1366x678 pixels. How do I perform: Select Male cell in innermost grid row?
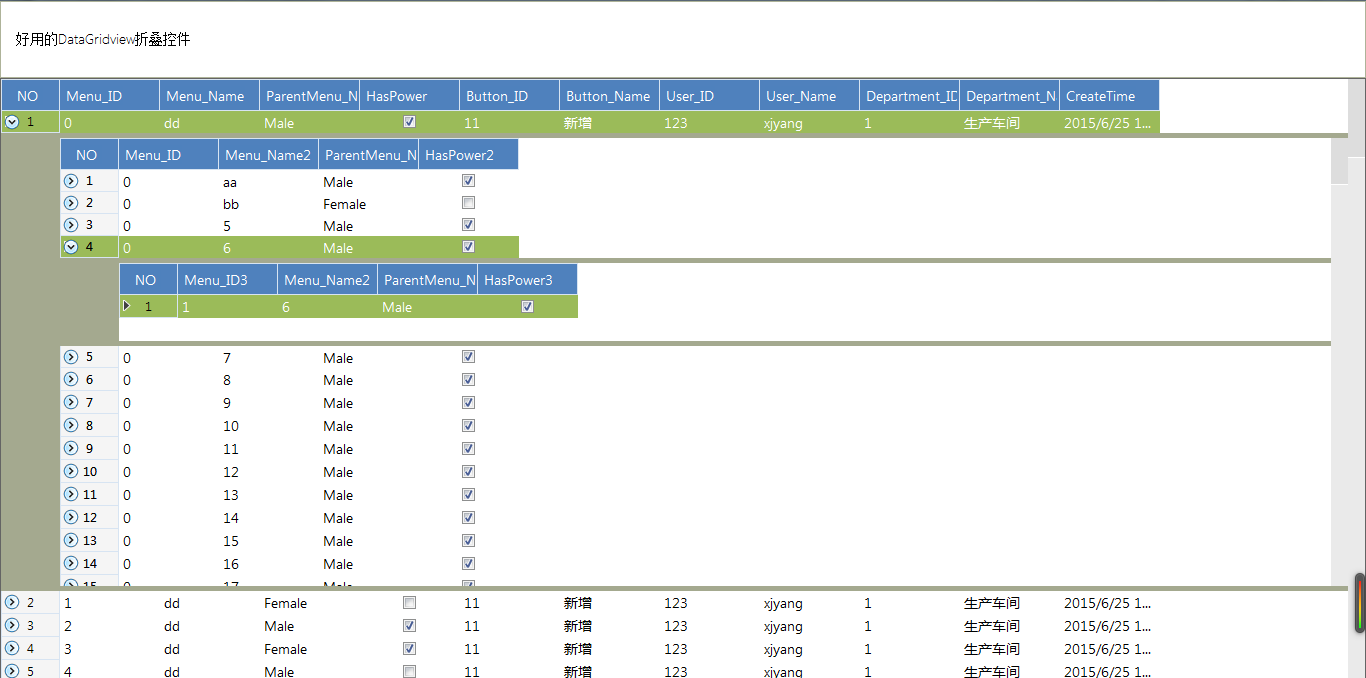coord(428,307)
